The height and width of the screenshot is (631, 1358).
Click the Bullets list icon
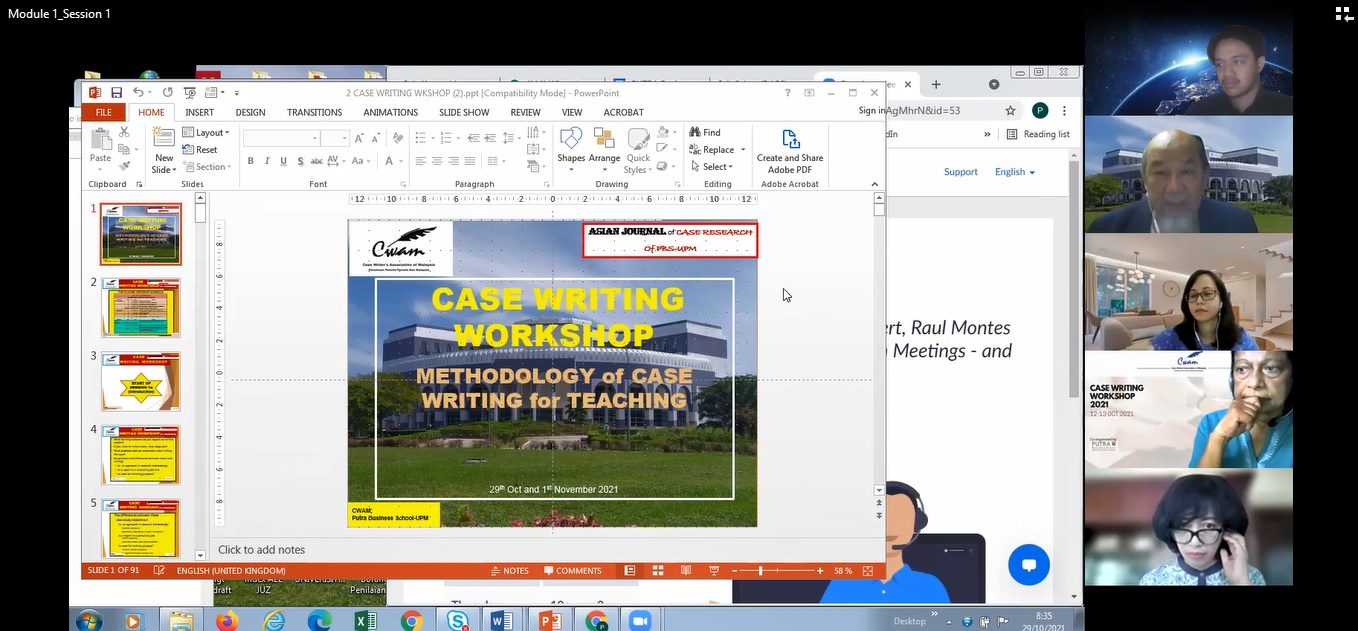(422, 138)
